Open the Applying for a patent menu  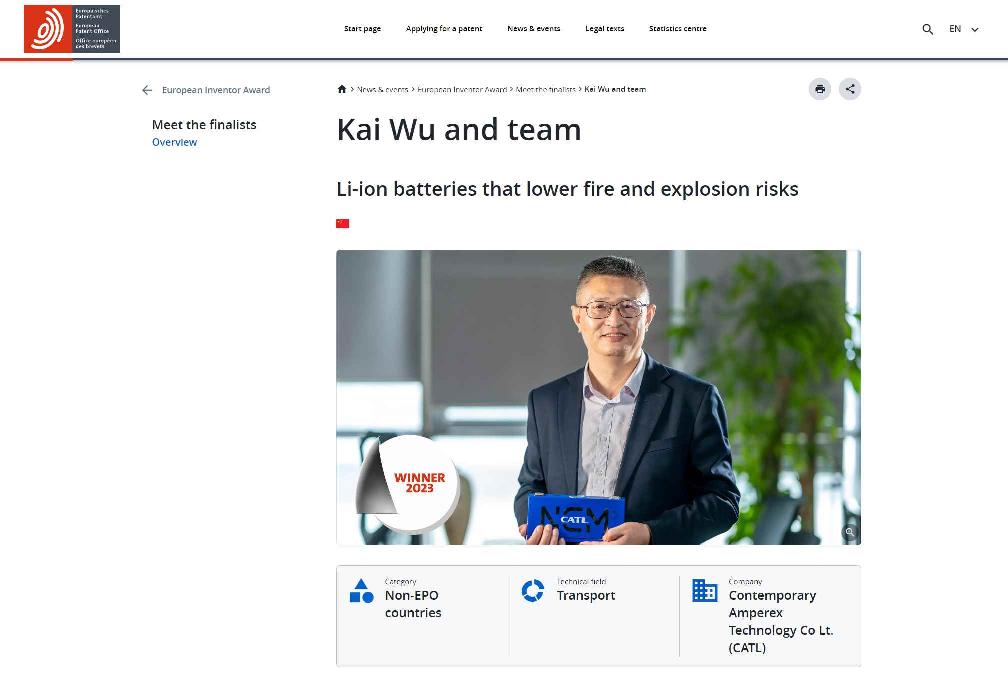[444, 29]
